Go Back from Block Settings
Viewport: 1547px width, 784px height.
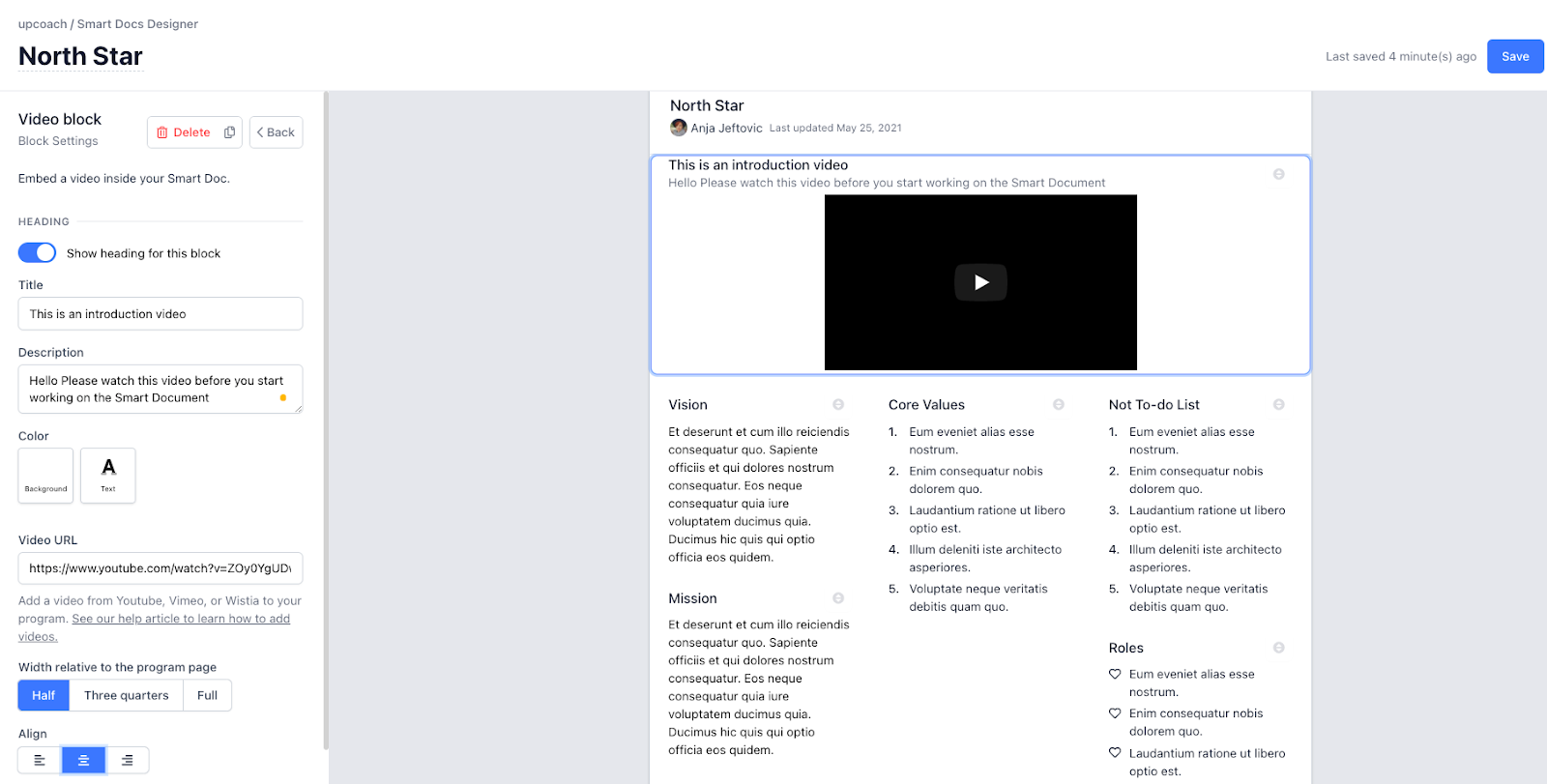[276, 132]
